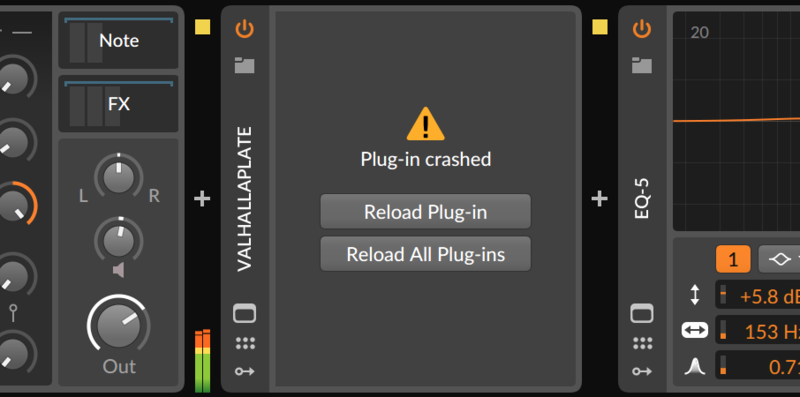This screenshot has height=397, width=800.
Task: Add device before VALHALLAPLATE with plus
Action: click(x=202, y=199)
